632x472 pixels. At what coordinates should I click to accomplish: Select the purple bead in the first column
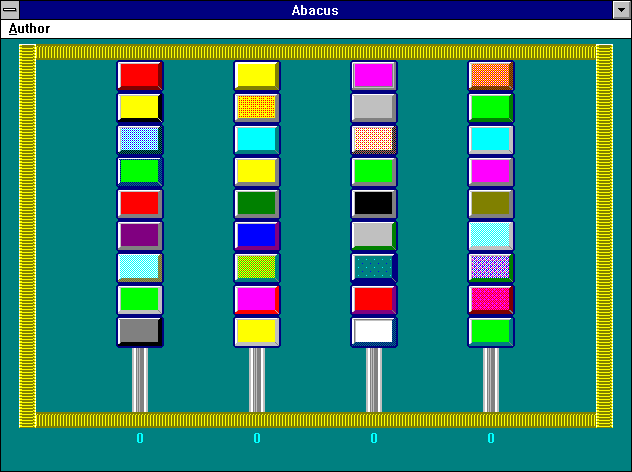click(140, 236)
